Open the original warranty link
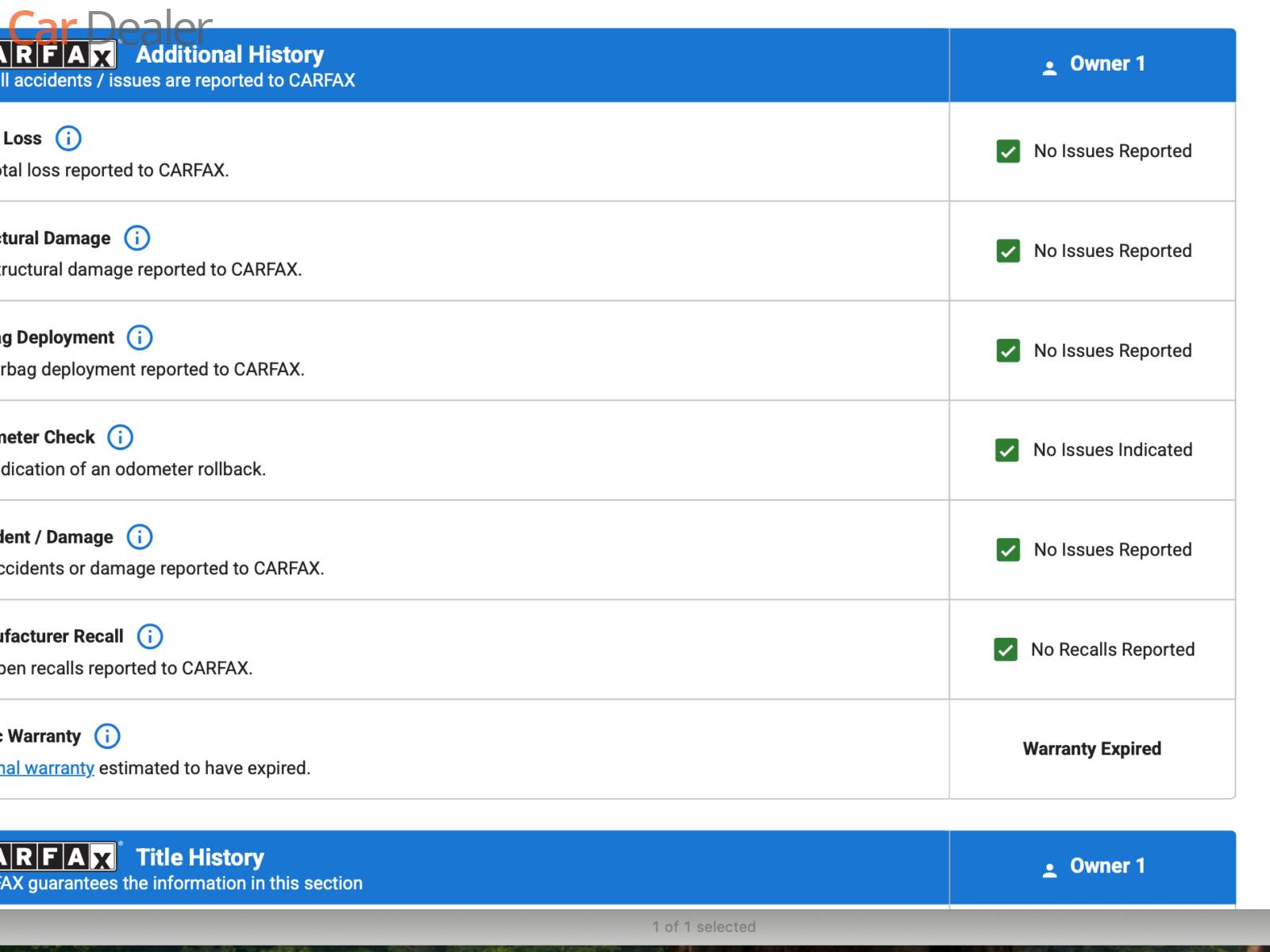1270x952 pixels. pos(47,768)
